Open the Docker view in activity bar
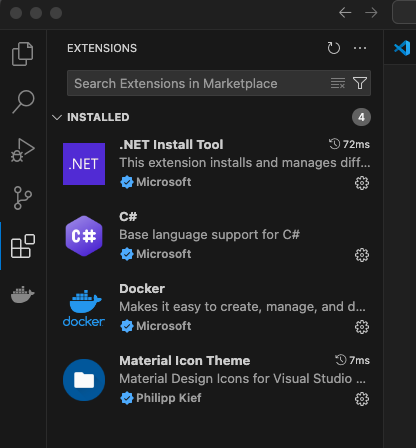This screenshot has height=448, width=416. tap(23, 294)
